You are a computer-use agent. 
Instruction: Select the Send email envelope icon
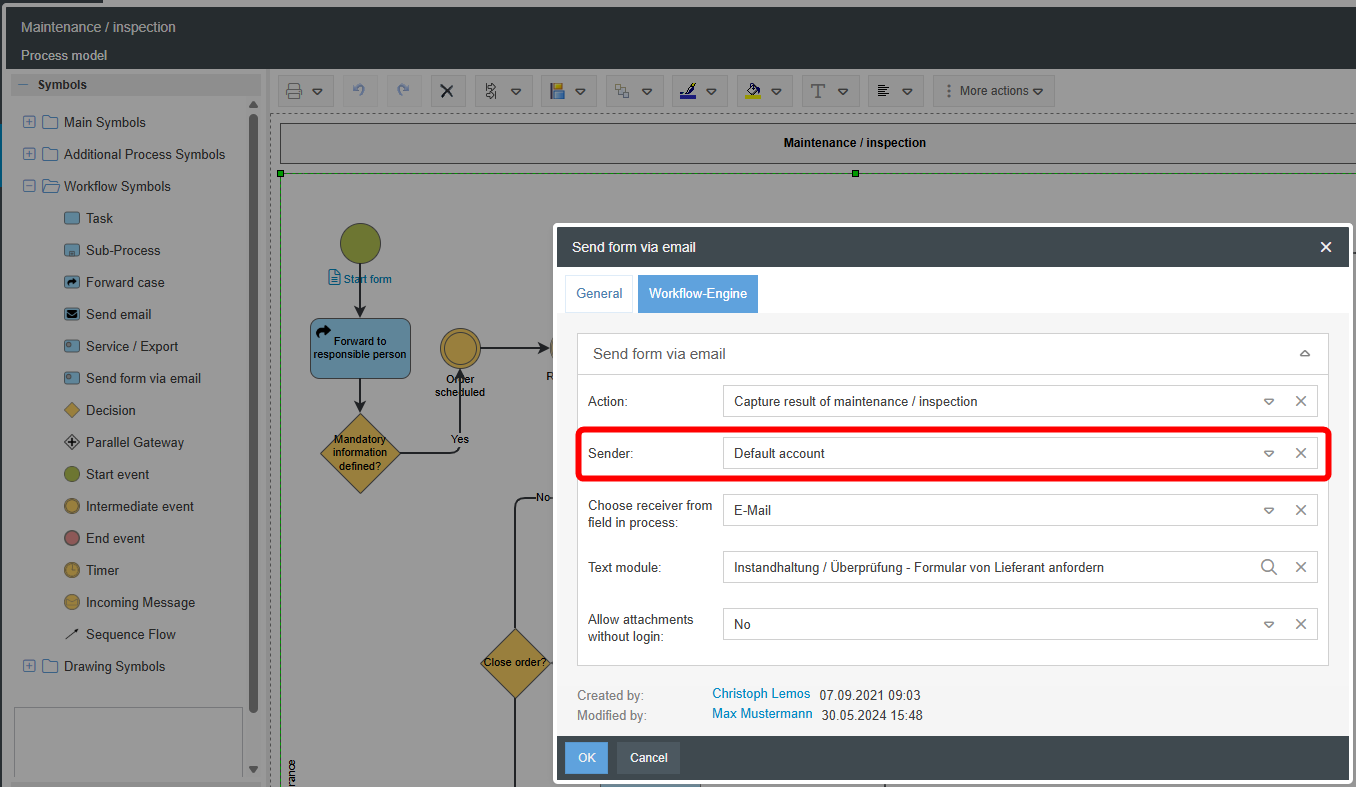point(72,314)
